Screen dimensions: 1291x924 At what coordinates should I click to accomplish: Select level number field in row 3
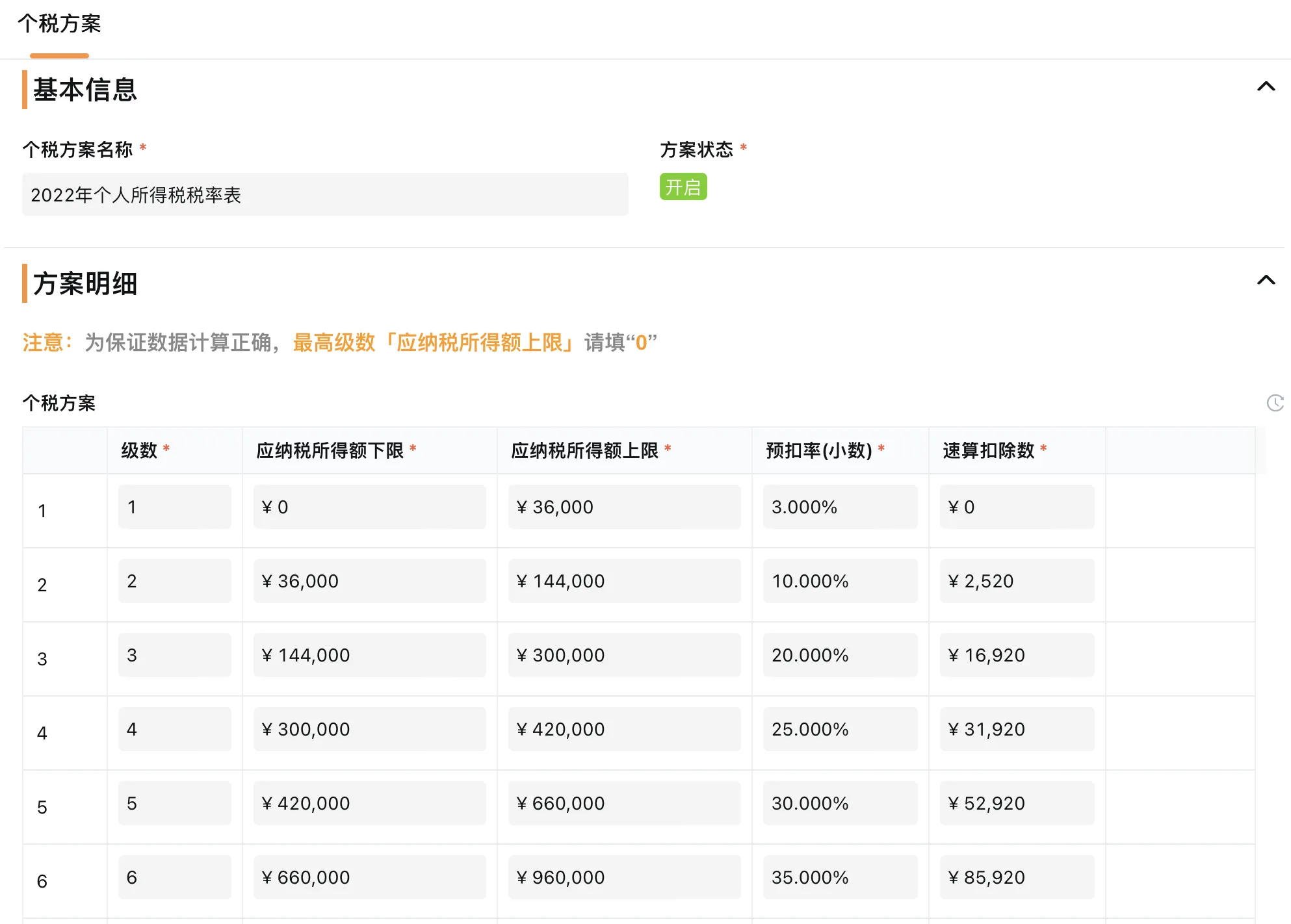pyautogui.click(x=174, y=655)
